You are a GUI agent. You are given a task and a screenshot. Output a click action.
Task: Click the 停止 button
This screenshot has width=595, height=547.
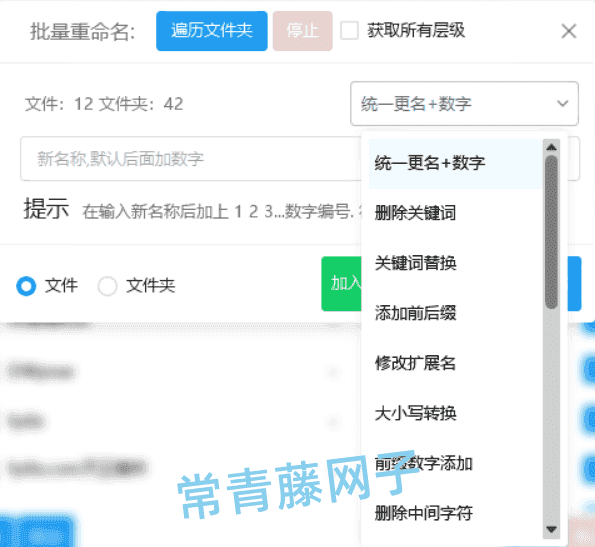coord(302,31)
